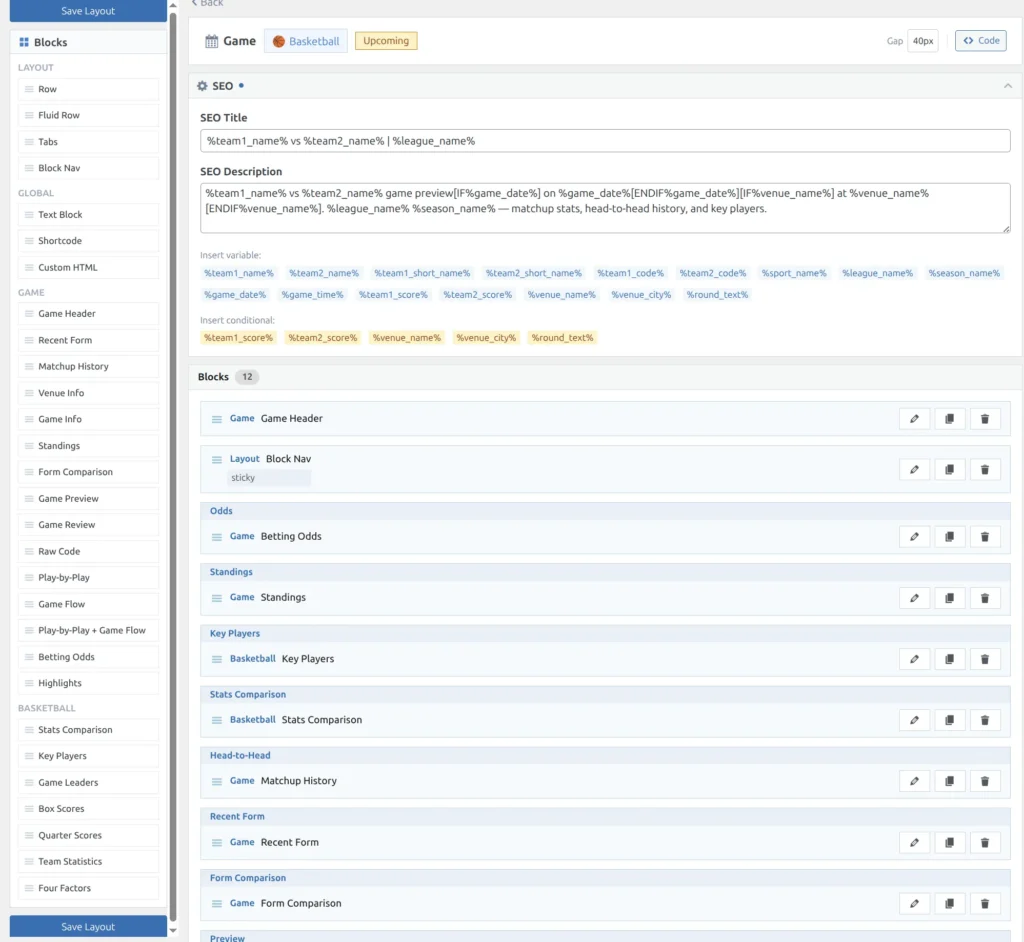The image size is (1024, 942).
Task: Duplicate the Recent Form block in list
Action: (950, 843)
